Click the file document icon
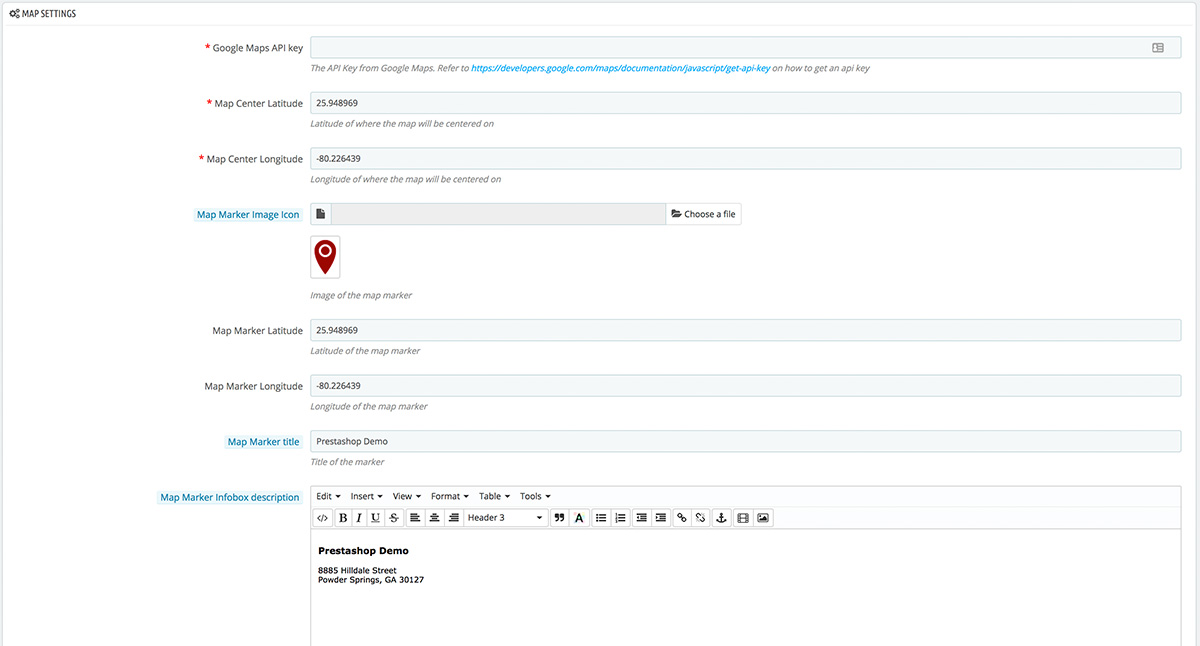The height and width of the screenshot is (646, 1200). [x=321, y=214]
